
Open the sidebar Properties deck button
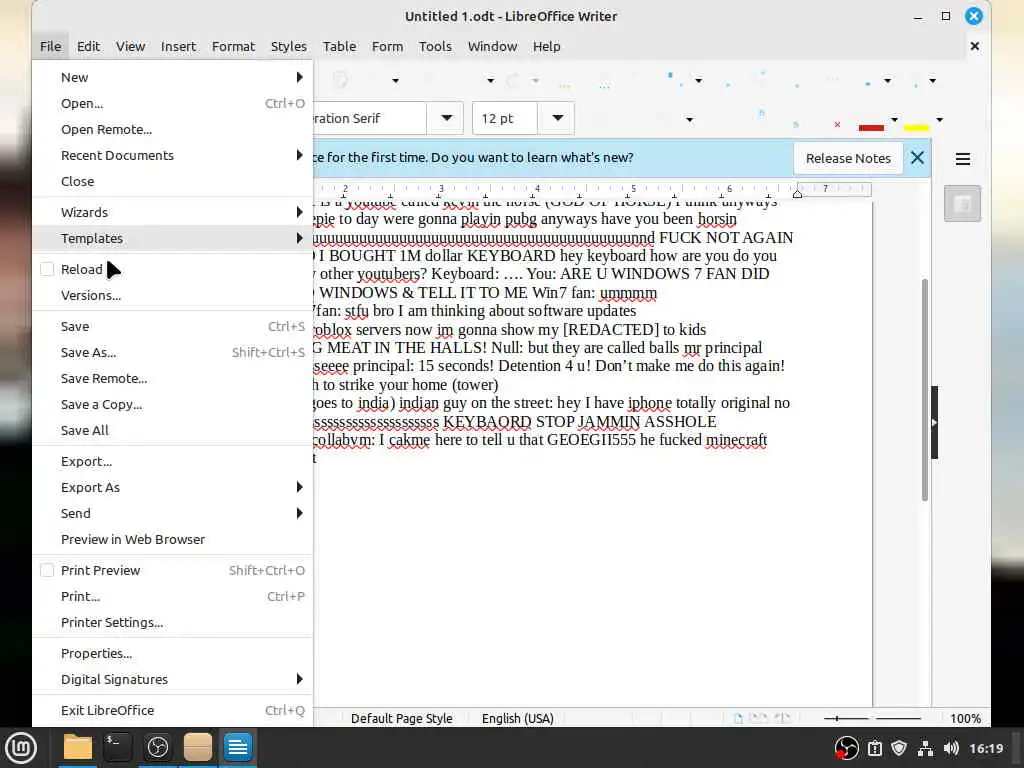click(x=963, y=204)
